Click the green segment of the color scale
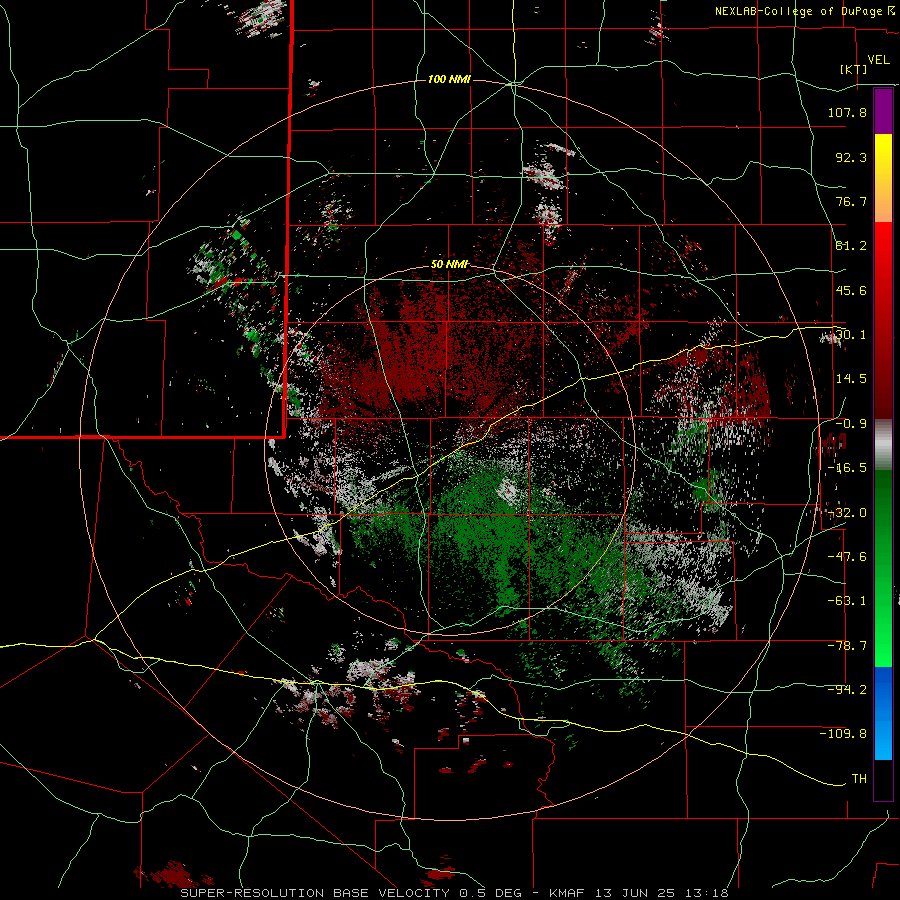The width and height of the screenshot is (900, 900). pyautogui.click(x=883, y=568)
